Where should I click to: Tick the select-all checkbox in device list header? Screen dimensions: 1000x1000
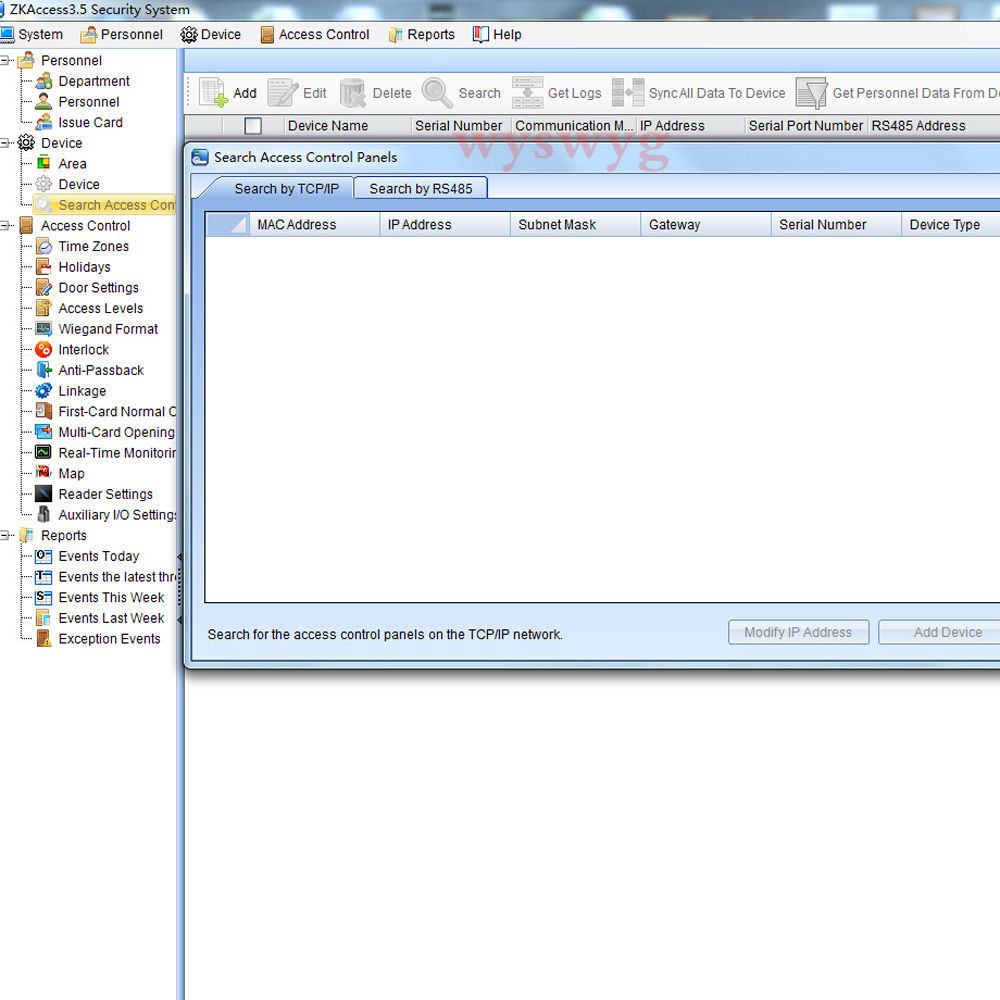[x=253, y=126]
